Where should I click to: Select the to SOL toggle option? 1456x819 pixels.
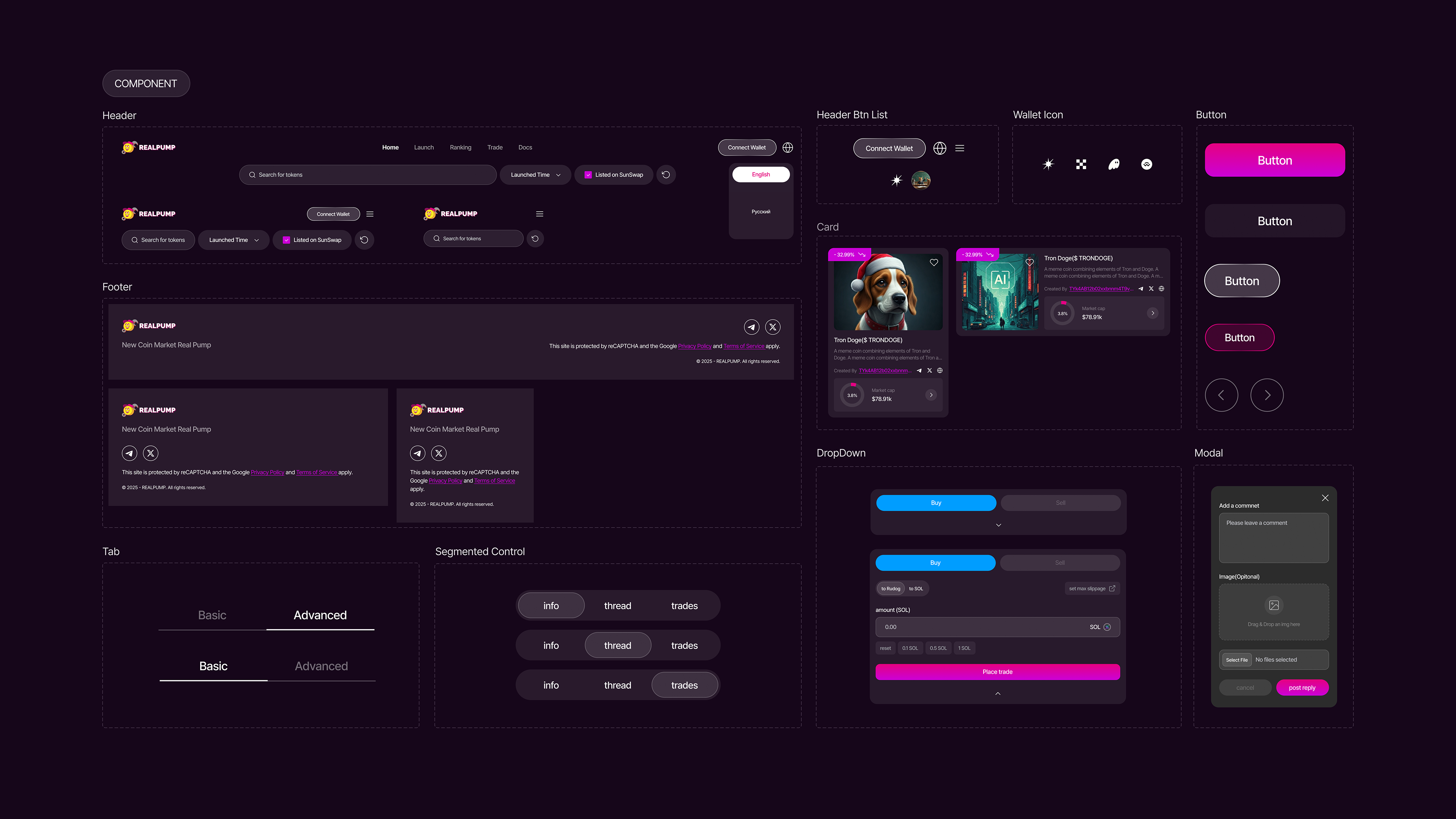coord(916,588)
